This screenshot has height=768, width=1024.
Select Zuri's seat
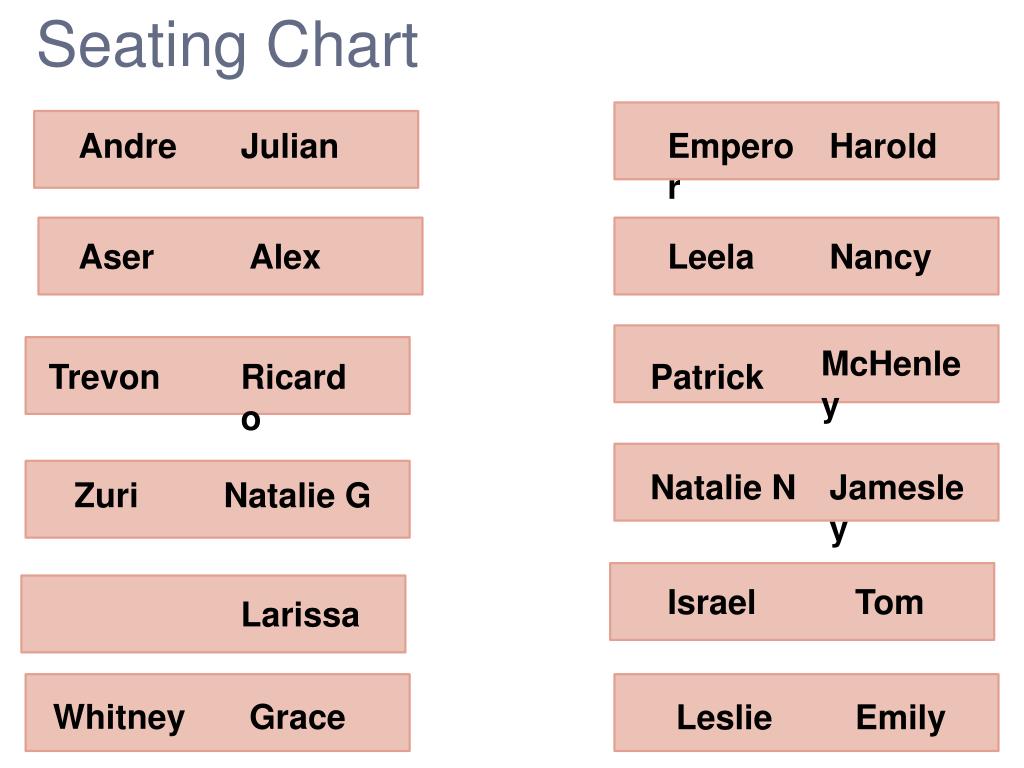(106, 495)
